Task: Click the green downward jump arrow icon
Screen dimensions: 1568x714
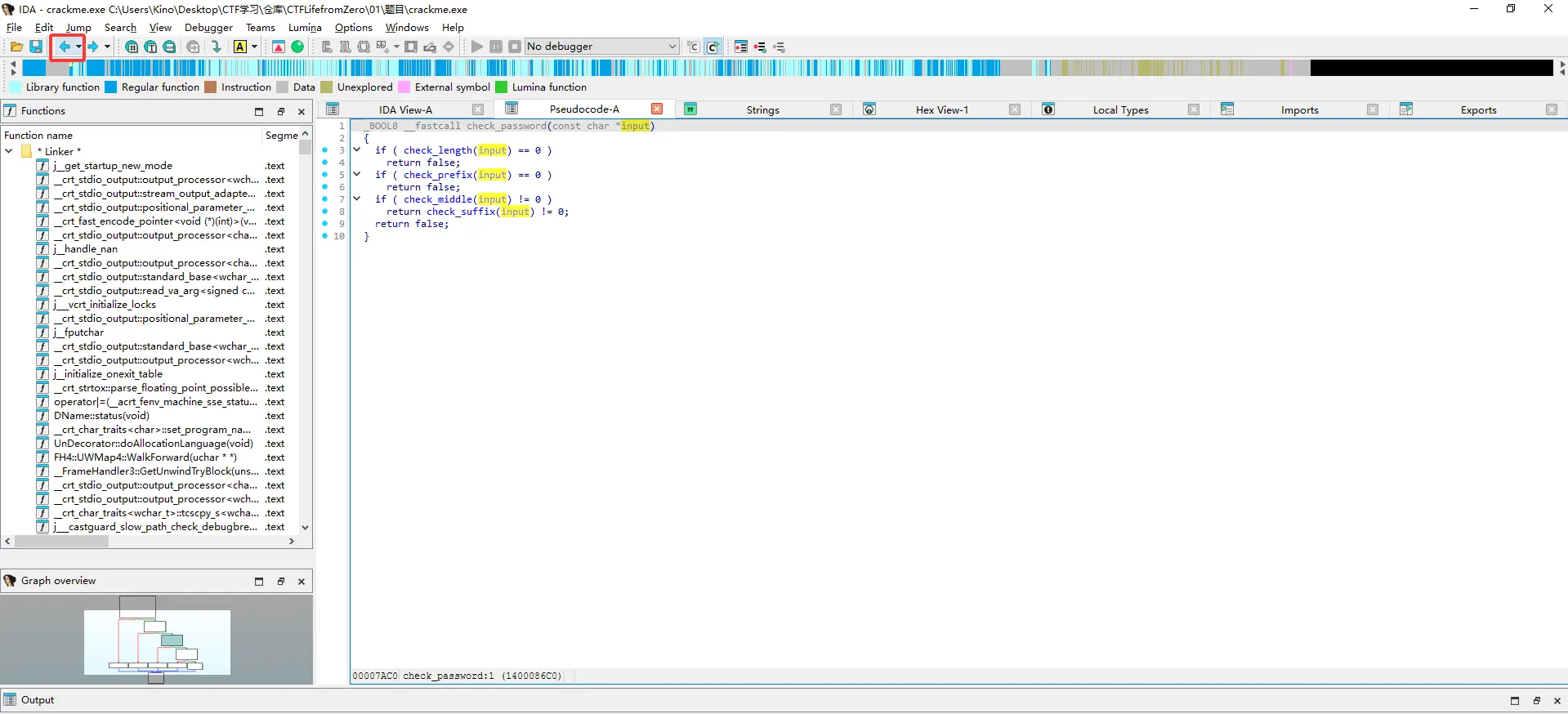Action: tap(217, 47)
